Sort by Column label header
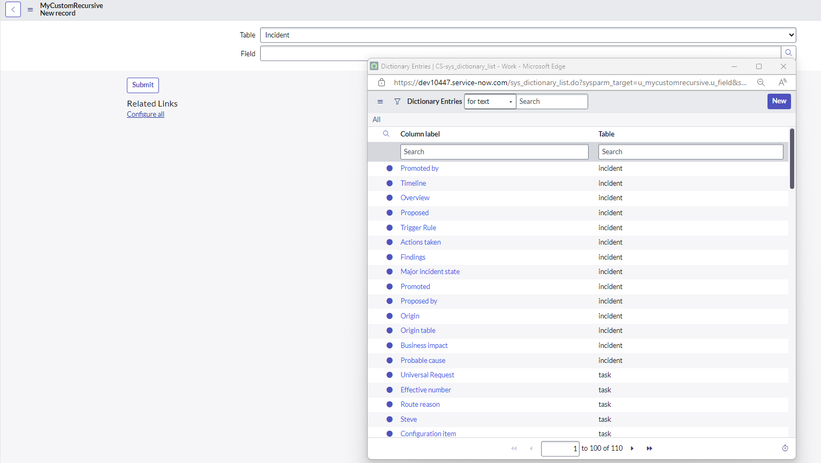The image size is (821, 463). [420, 134]
